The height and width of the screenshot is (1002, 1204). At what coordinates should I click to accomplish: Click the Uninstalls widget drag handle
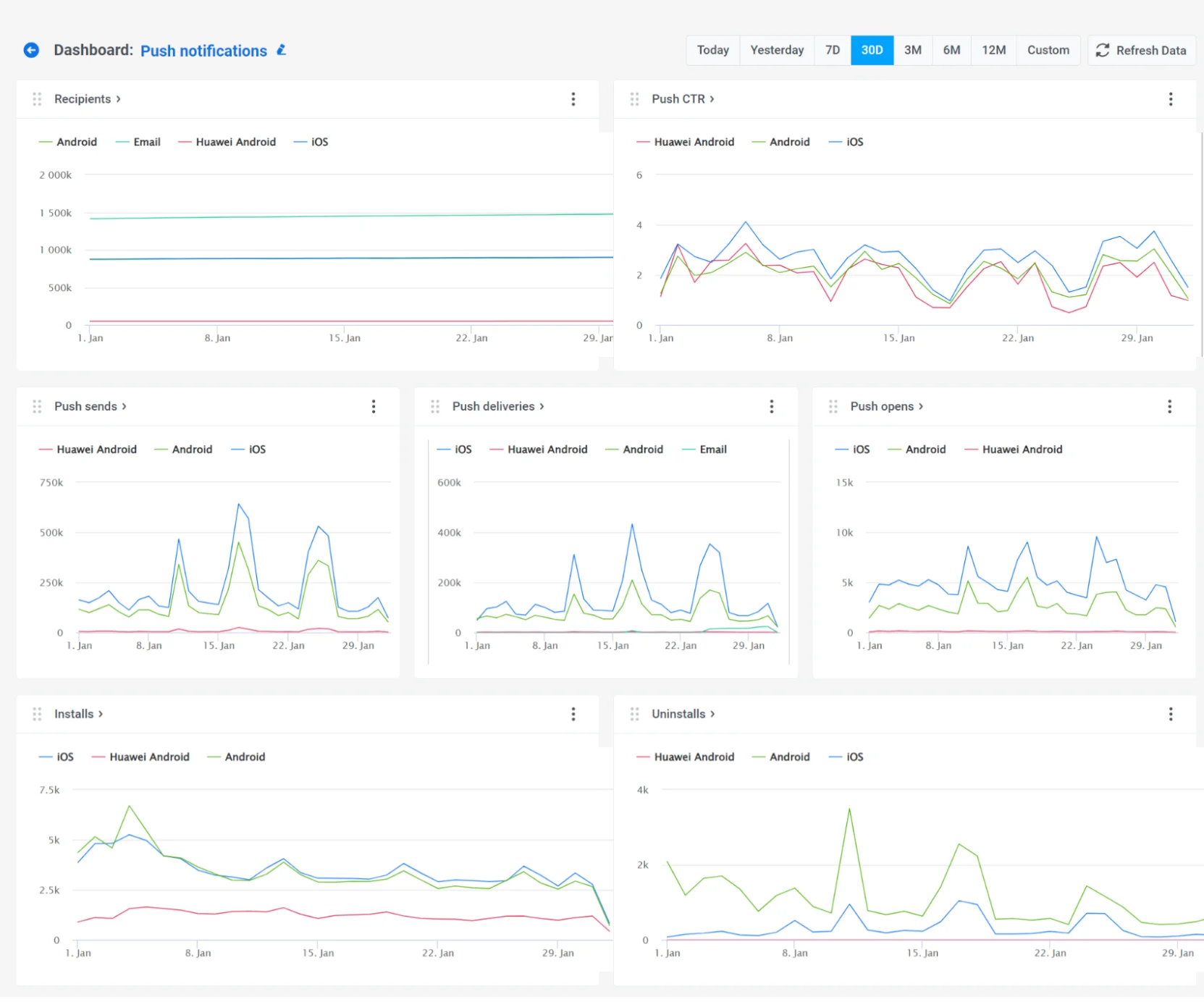pyautogui.click(x=634, y=714)
